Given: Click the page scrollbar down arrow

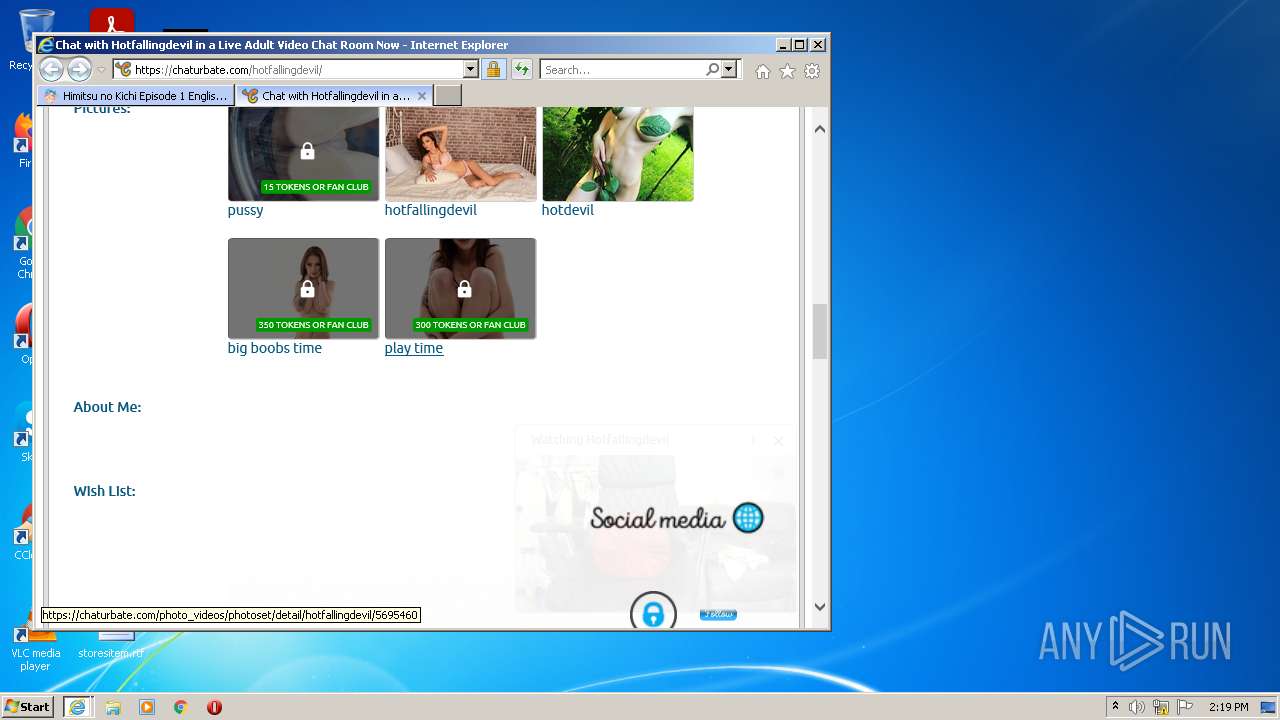Looking at the screenshot, I should click(820, 606).
